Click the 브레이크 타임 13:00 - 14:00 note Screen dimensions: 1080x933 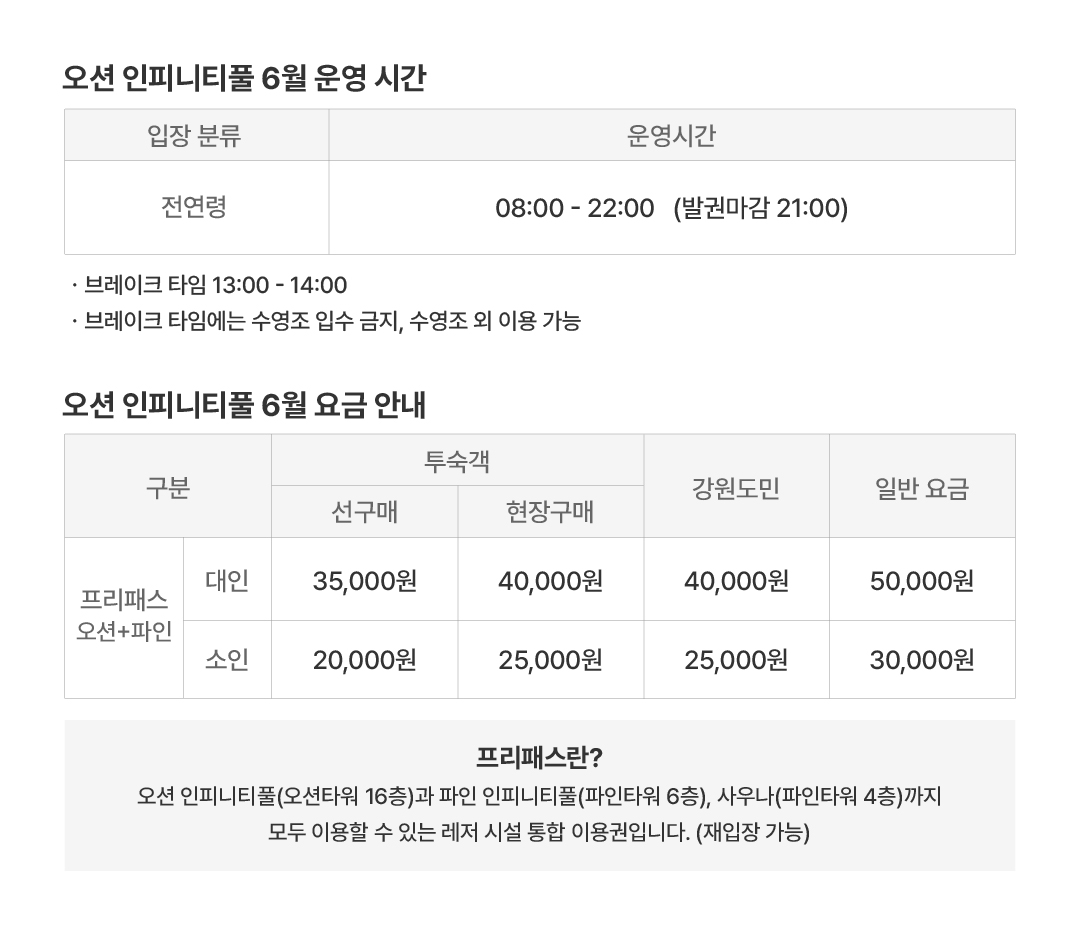click(209, 285)
